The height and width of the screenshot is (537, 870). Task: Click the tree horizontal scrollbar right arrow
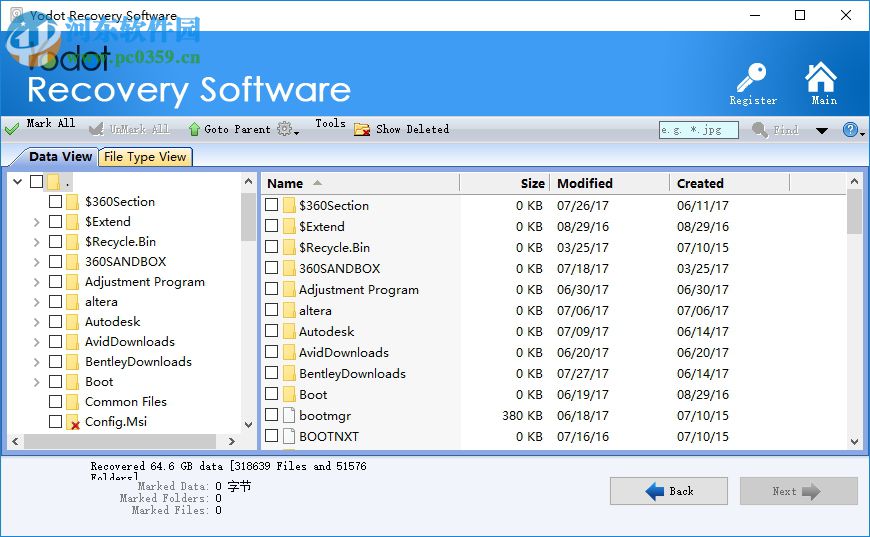232,442
